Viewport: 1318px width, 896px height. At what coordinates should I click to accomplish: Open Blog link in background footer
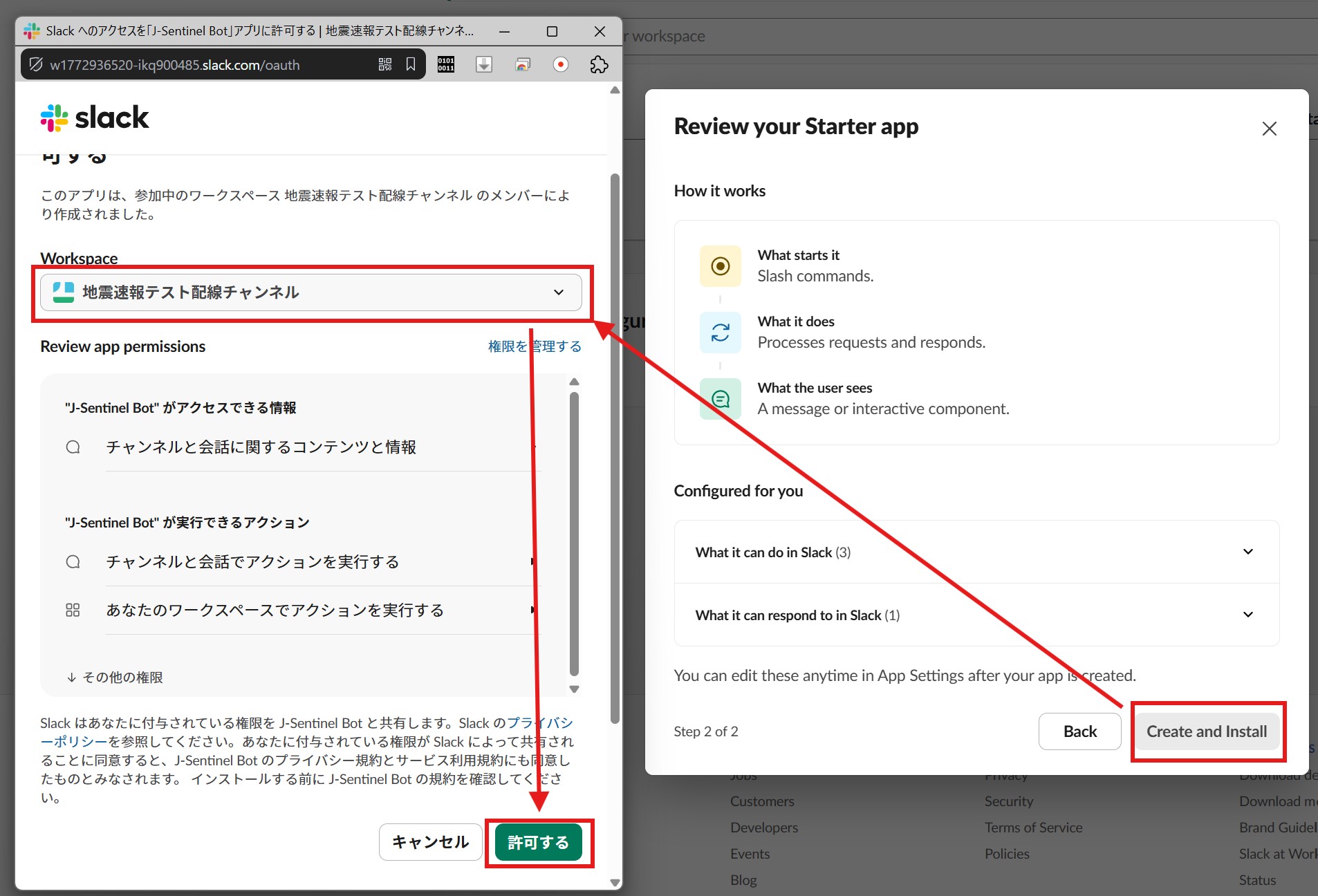click(743, 880)
